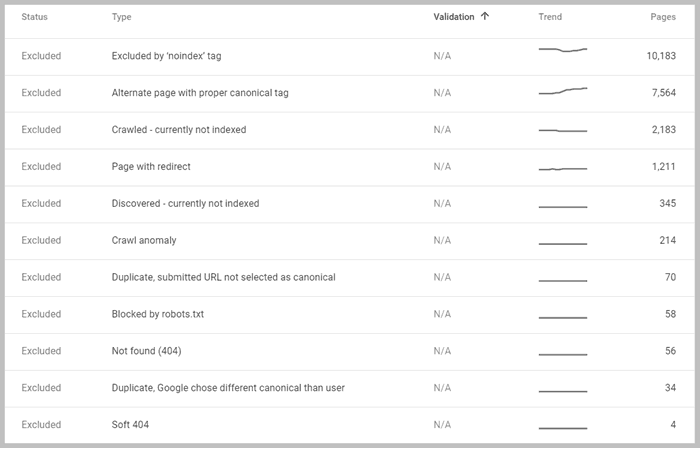Sort by the Pages column header
The width and height of the screenshot is (700, 449).
tap(662, 17)
